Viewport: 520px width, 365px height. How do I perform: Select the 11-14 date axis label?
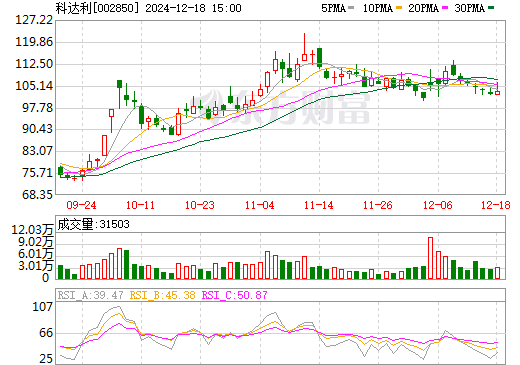pos(319,205)
